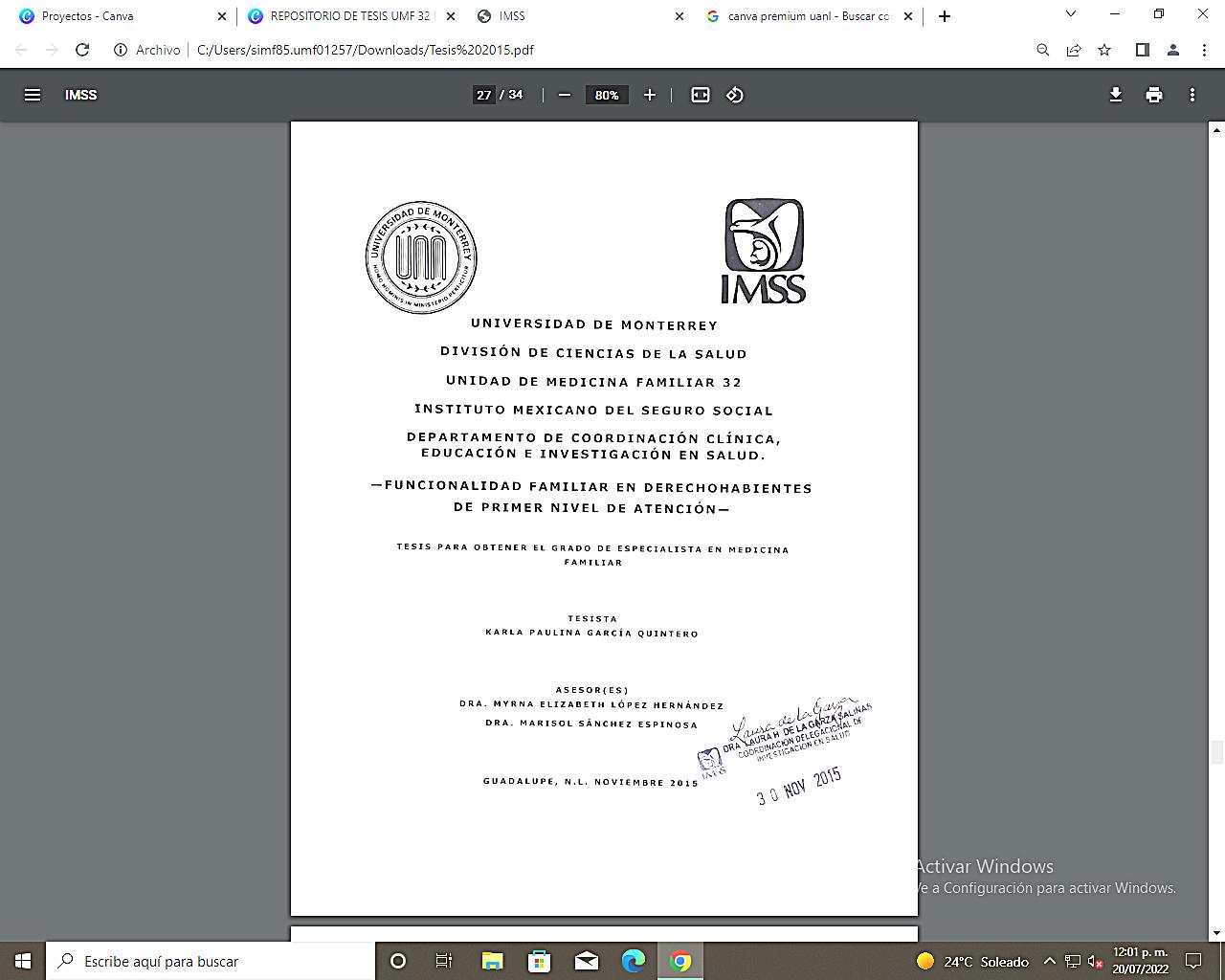Open PDF viewer more actions menu

point(1192,95)
